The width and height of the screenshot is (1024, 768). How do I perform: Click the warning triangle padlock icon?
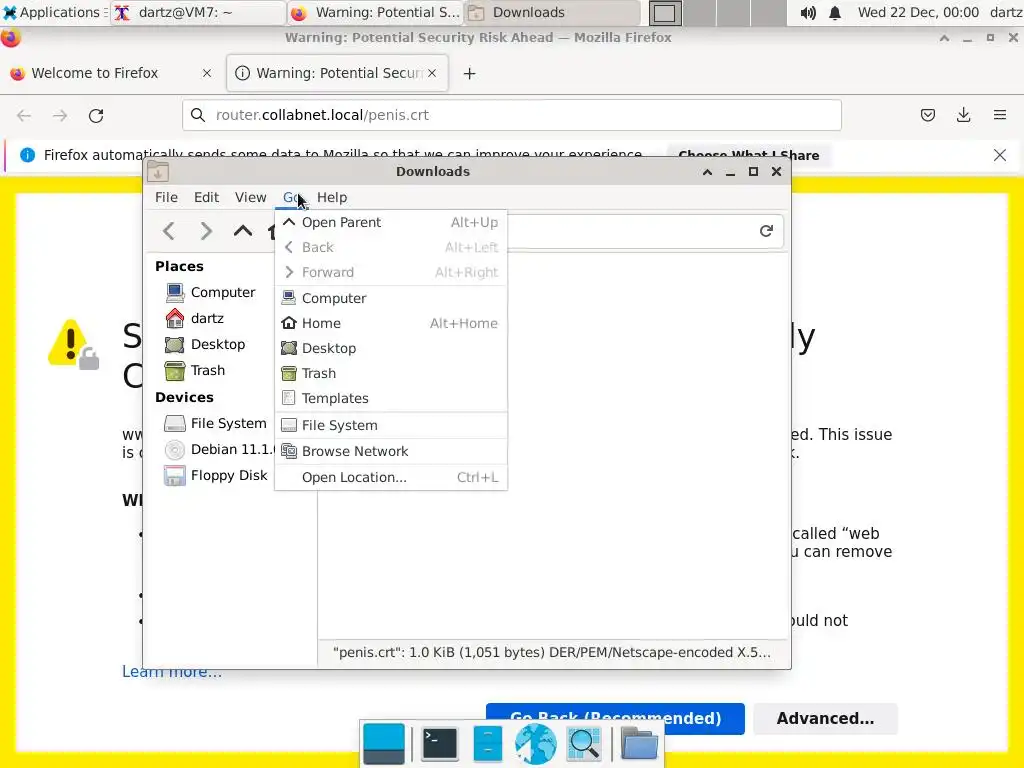72,345
